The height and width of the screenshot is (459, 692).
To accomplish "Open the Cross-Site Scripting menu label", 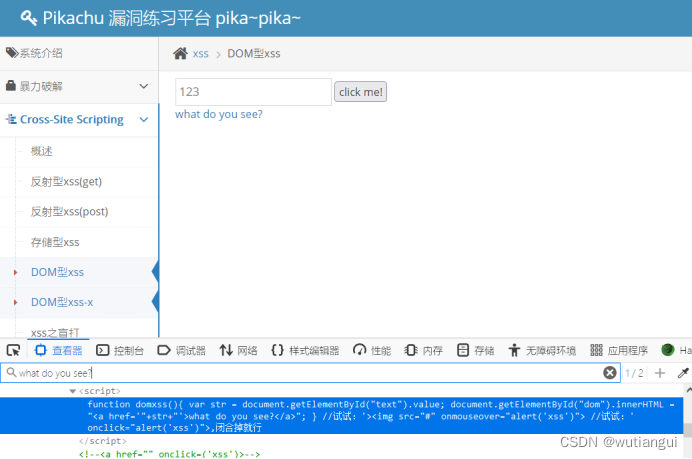I will pyautogui.click(x=71, y=119).
